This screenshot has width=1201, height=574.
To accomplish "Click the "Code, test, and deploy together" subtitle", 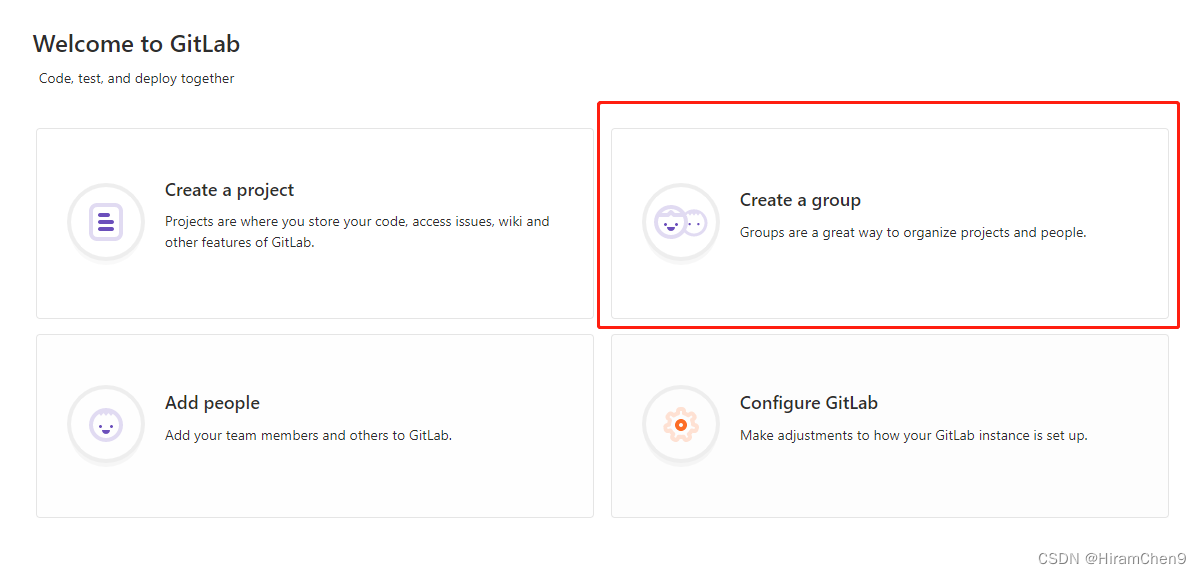I will (x=137, y=78).
